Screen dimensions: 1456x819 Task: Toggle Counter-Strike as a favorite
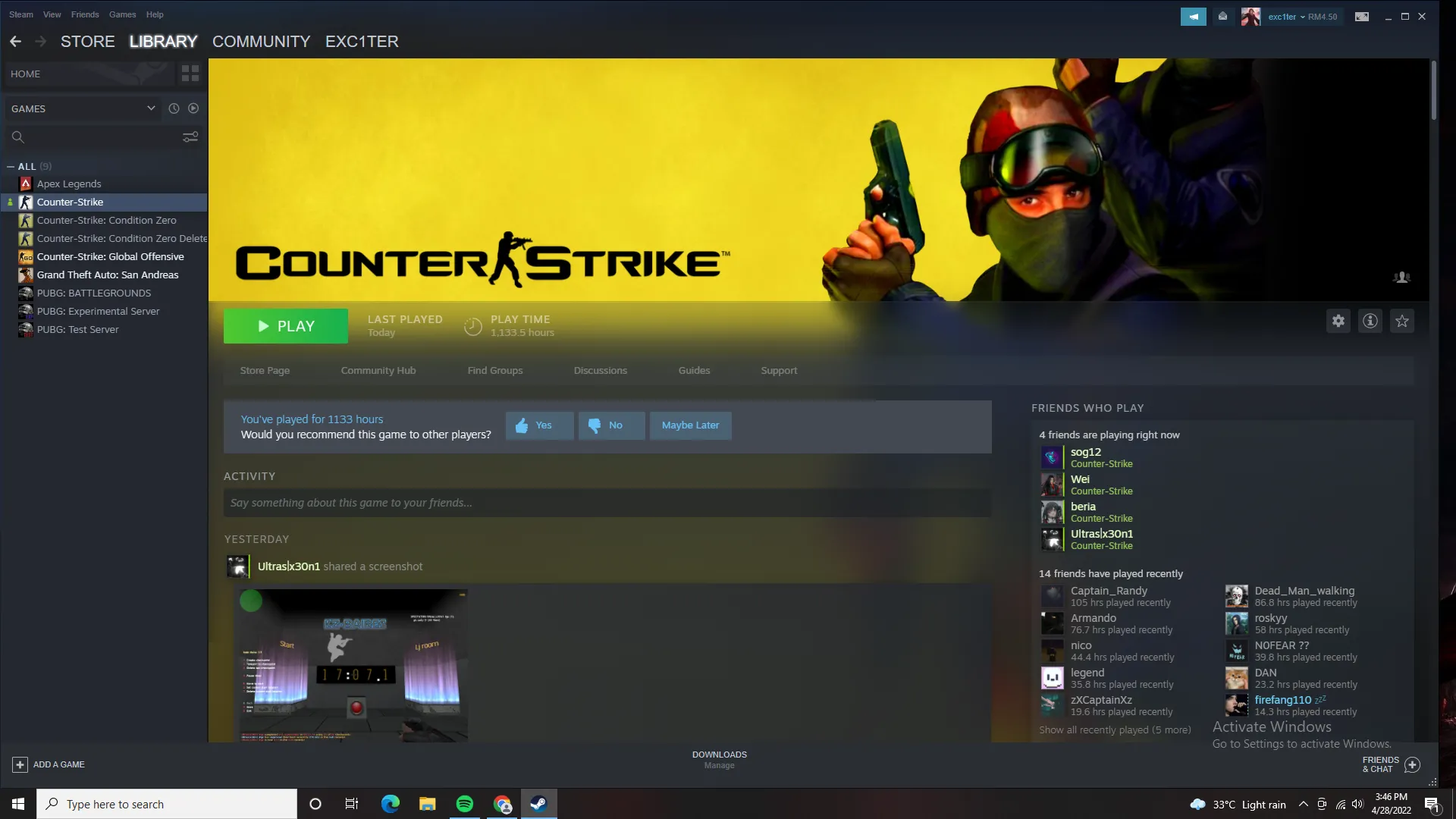1402,321
